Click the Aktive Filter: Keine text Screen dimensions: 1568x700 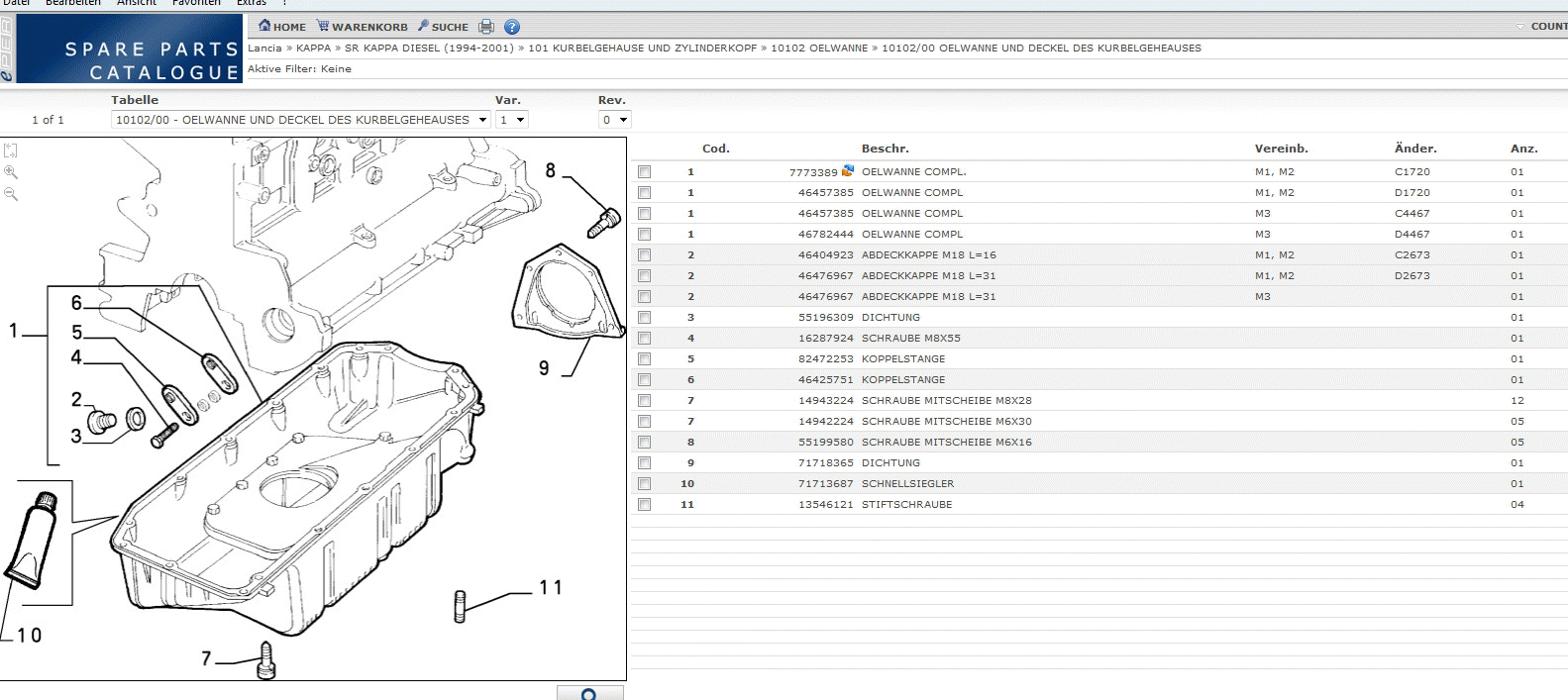299,69
